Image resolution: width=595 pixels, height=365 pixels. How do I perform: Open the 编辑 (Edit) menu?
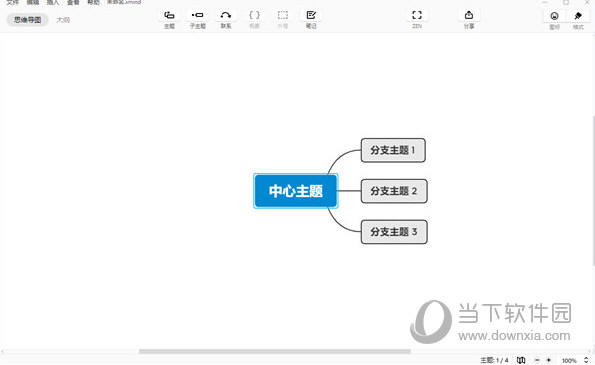click(33, 2)
